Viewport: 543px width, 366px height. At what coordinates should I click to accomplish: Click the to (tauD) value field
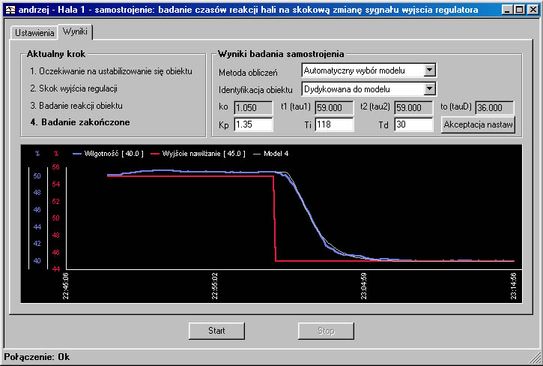click(495, 108)
